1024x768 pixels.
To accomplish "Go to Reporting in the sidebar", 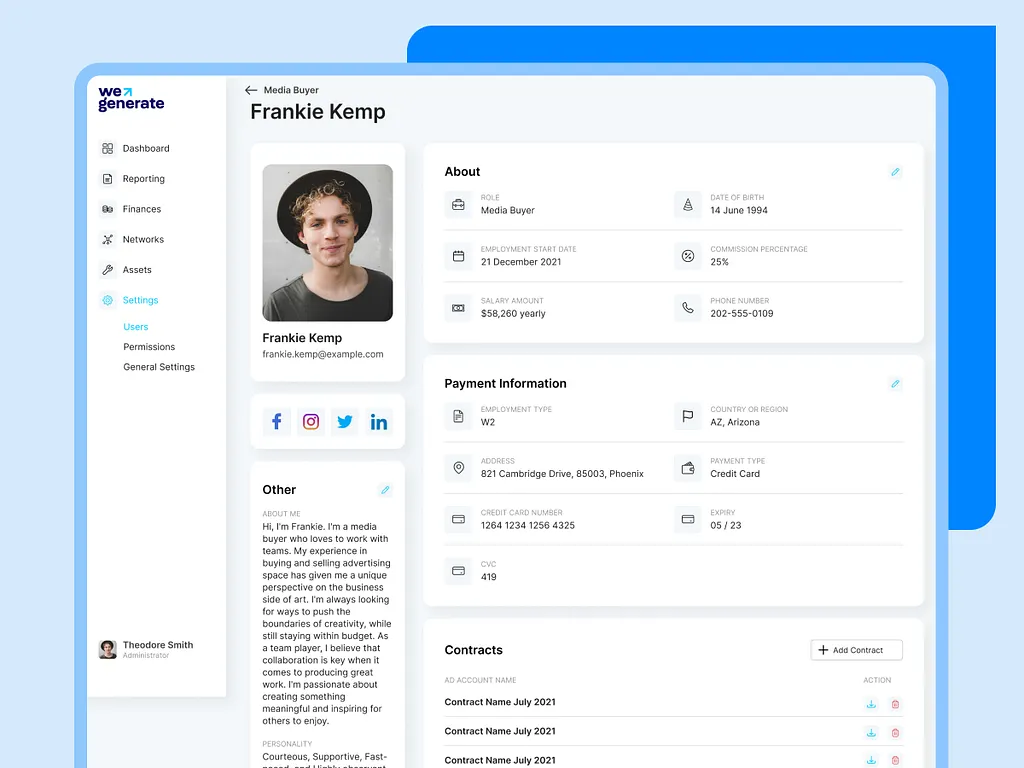I will click(144, 179).
